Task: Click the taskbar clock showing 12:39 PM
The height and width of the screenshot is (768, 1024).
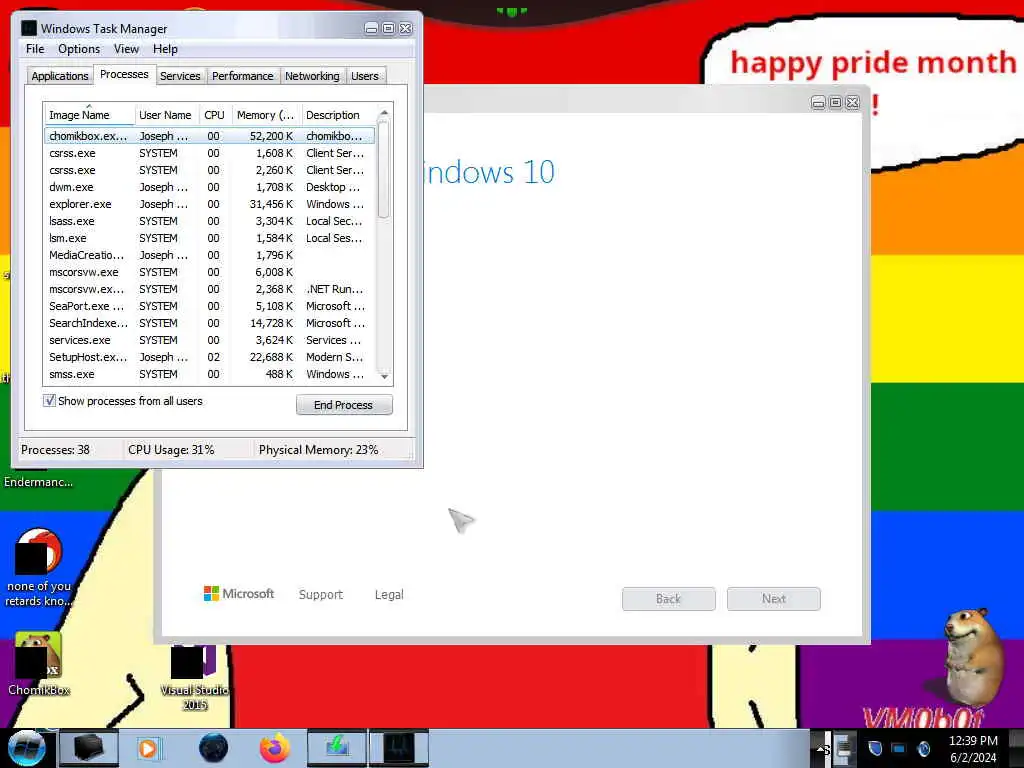Action: (x=973, y=749)
